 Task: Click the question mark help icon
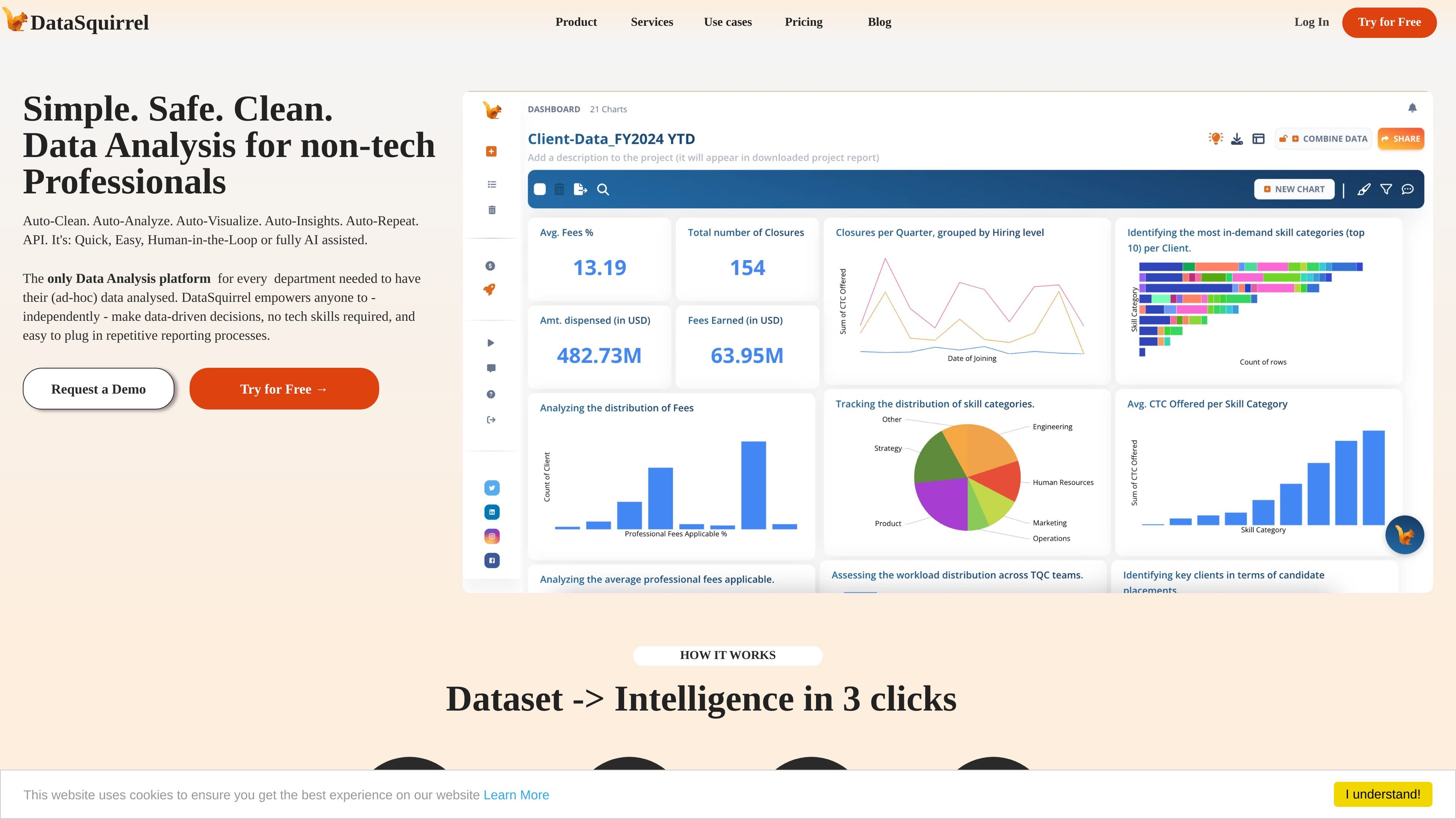tap(491, 394)
